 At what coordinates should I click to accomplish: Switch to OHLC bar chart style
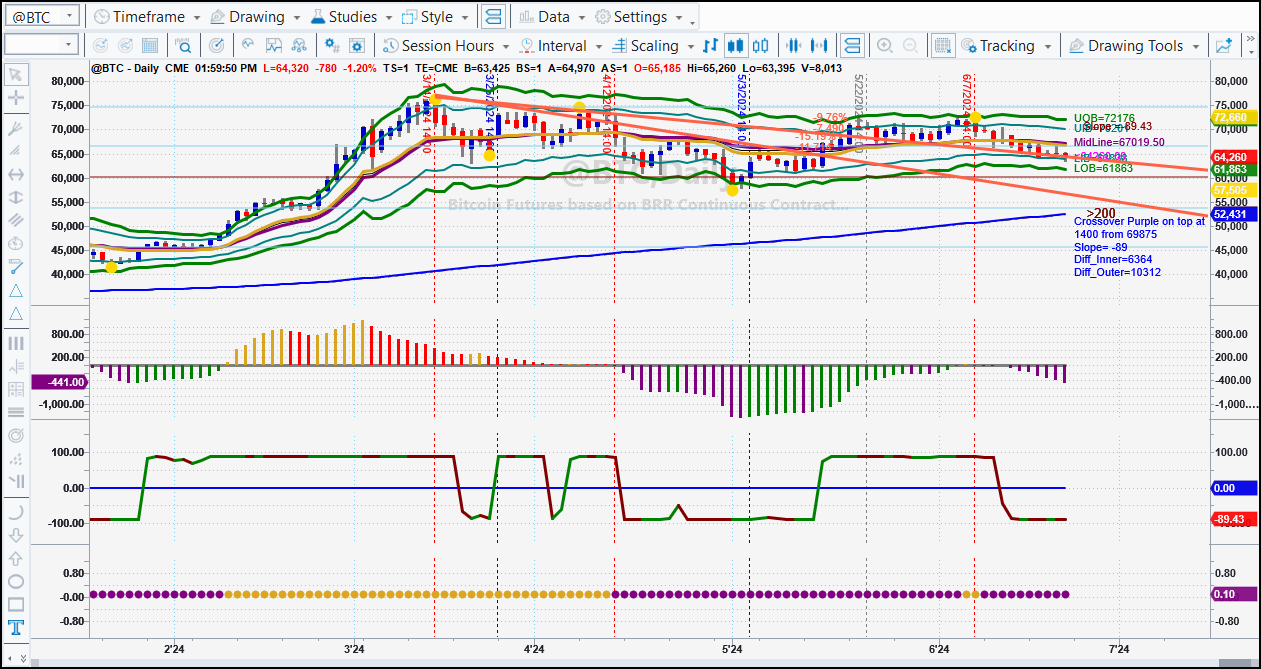tap(710, 45)
